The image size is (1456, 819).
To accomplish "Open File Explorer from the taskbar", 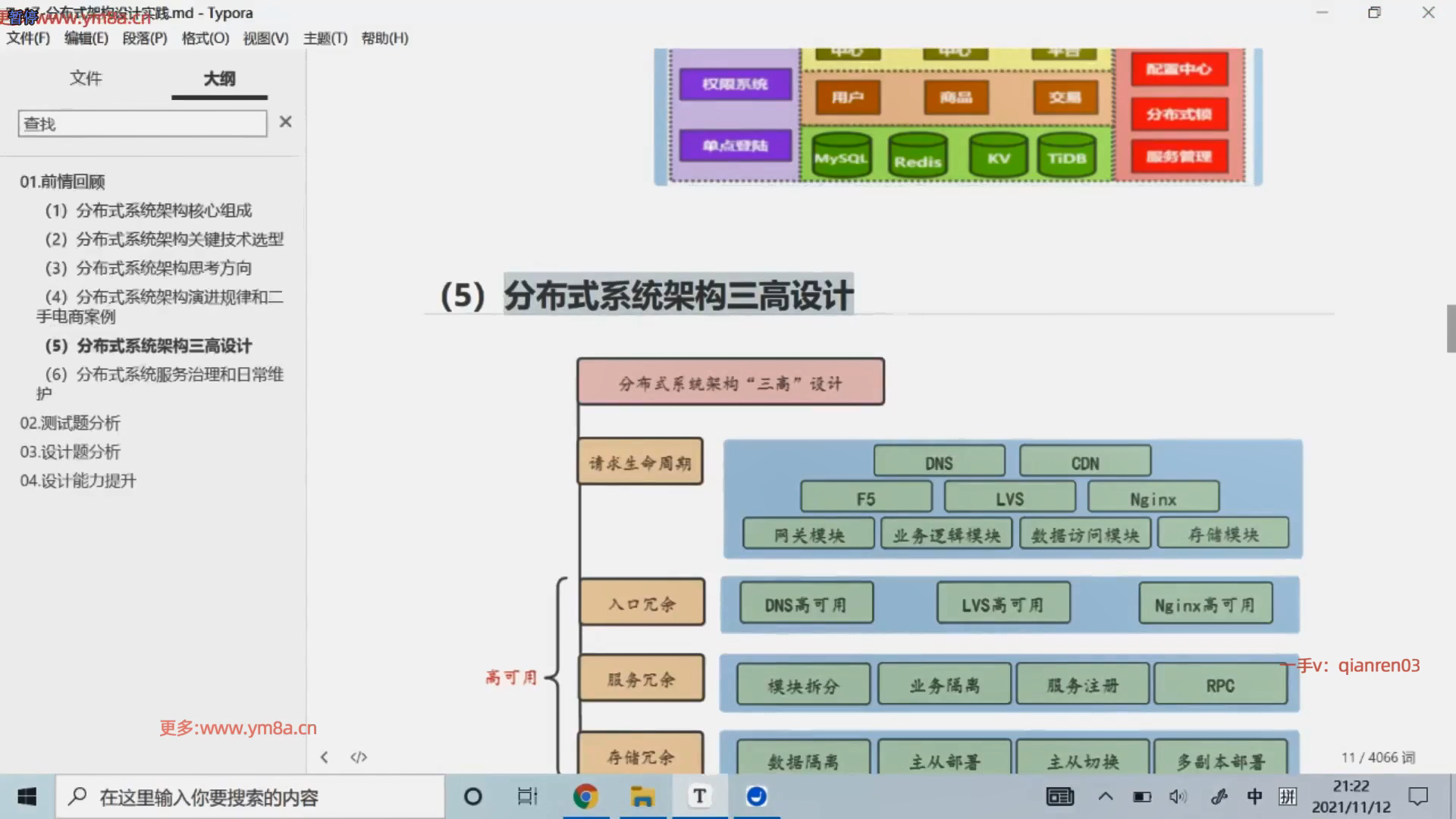I will [642, 796].
